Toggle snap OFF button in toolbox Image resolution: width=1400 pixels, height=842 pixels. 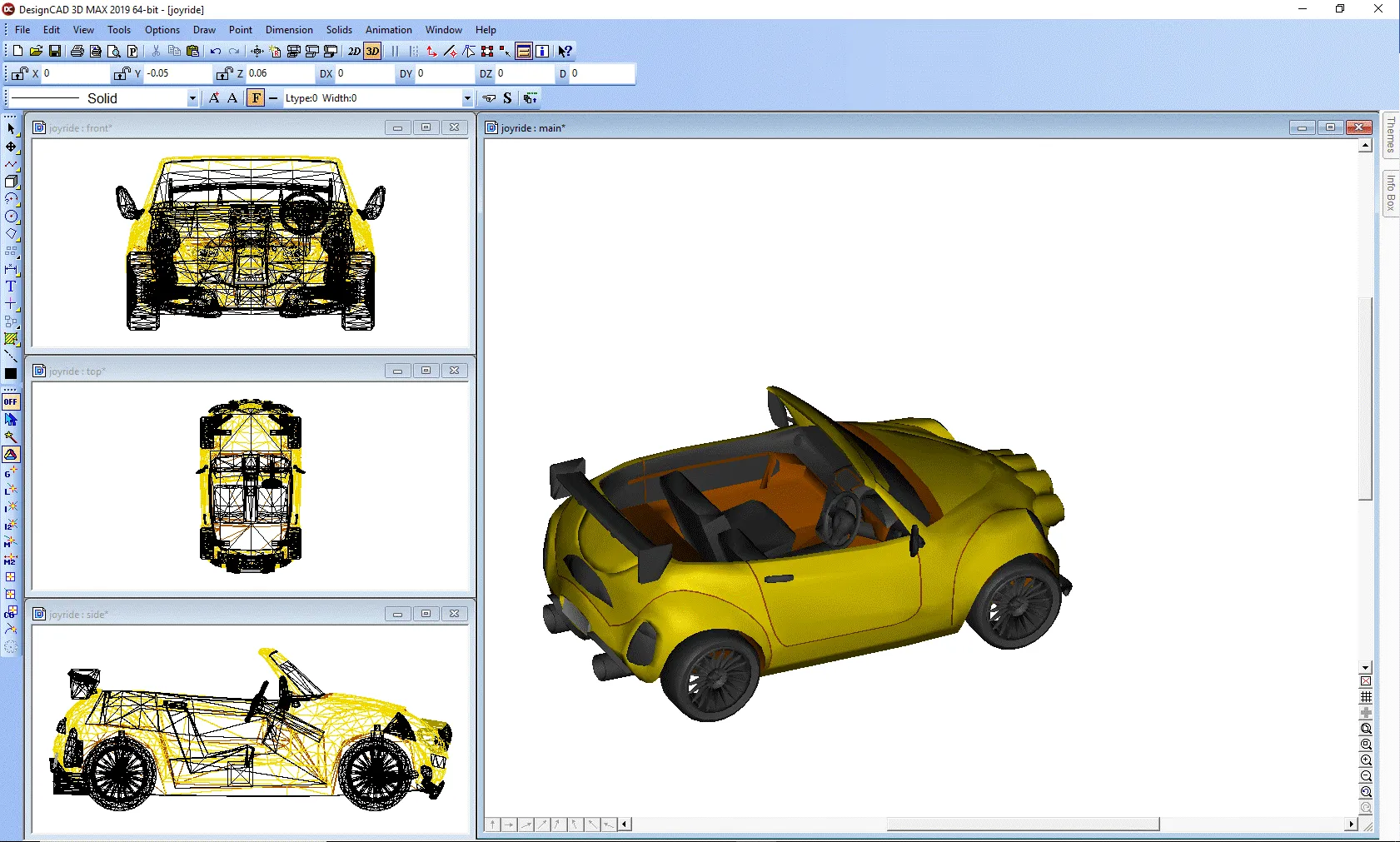click(x=11, y=401)
